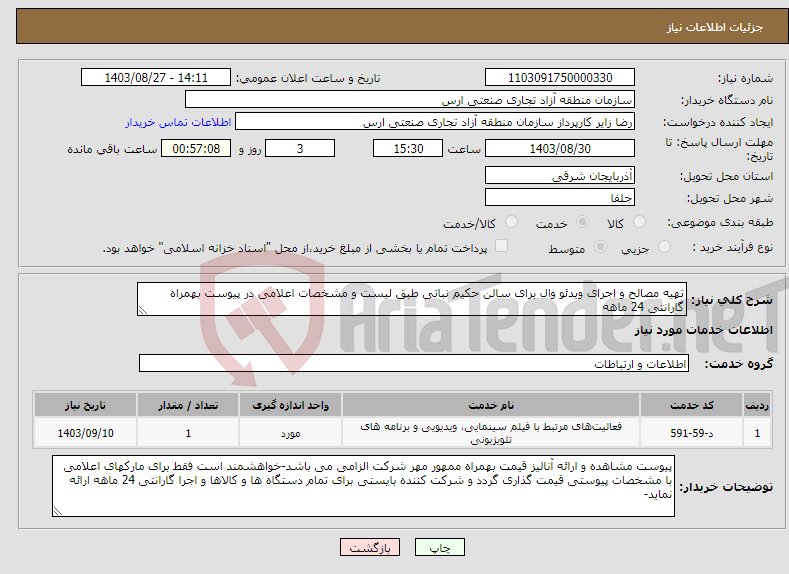Screen dimensions: 789x574
Task: Click the request creator name field
Action: 435,122
